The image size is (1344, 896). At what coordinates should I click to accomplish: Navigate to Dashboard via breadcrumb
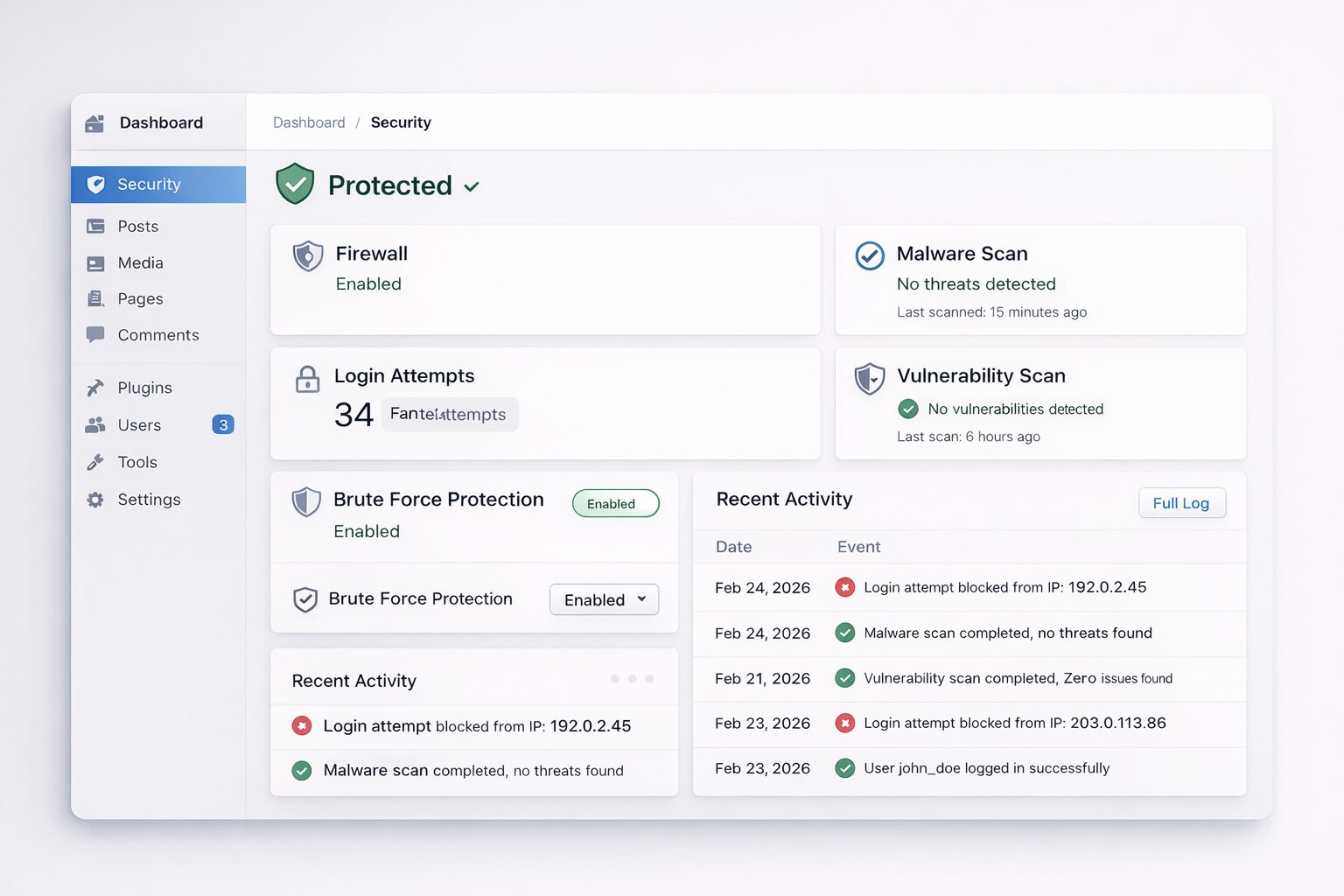click(309, 122)
